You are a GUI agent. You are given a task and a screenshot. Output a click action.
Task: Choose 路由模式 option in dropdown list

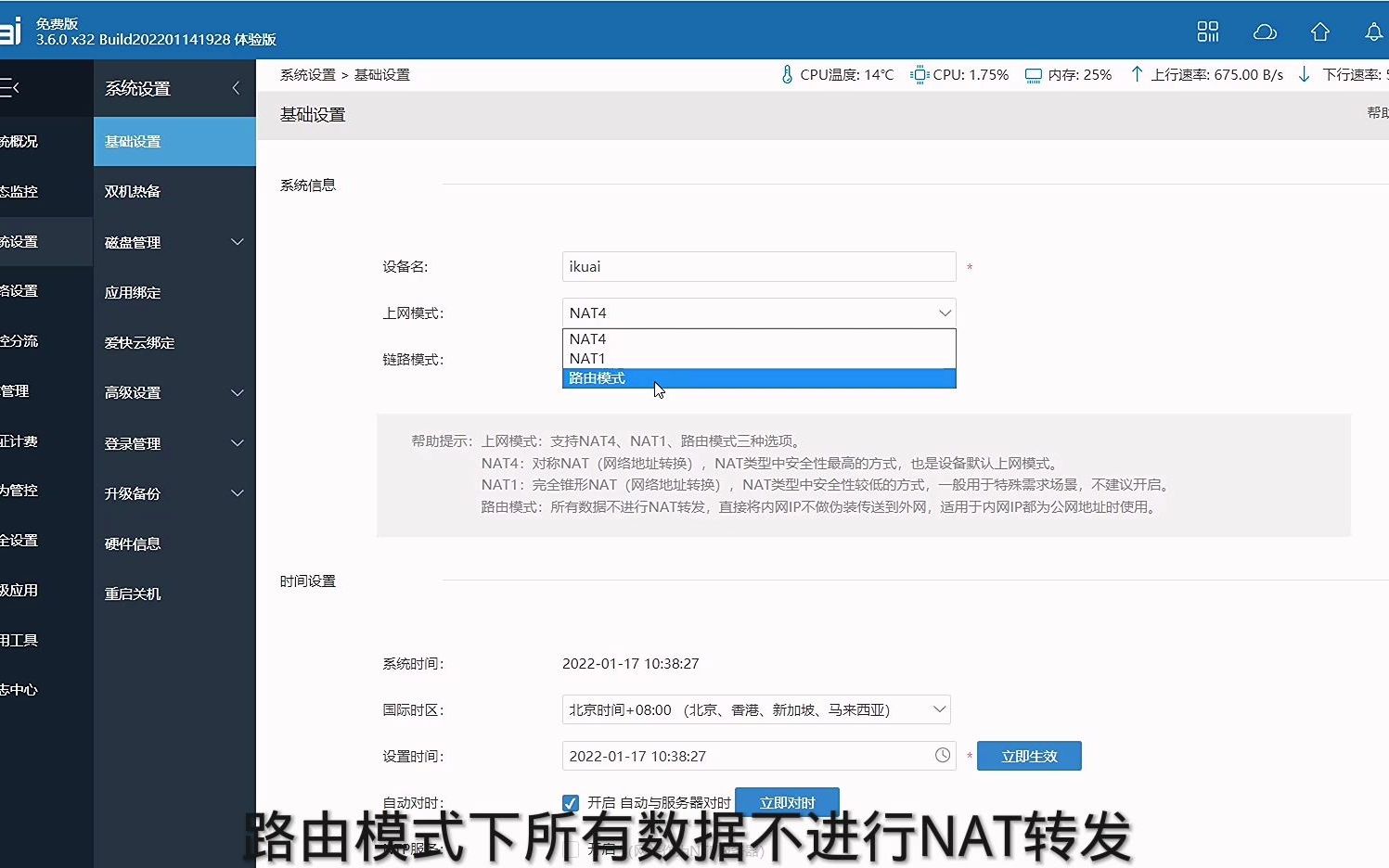pos(759,378)
